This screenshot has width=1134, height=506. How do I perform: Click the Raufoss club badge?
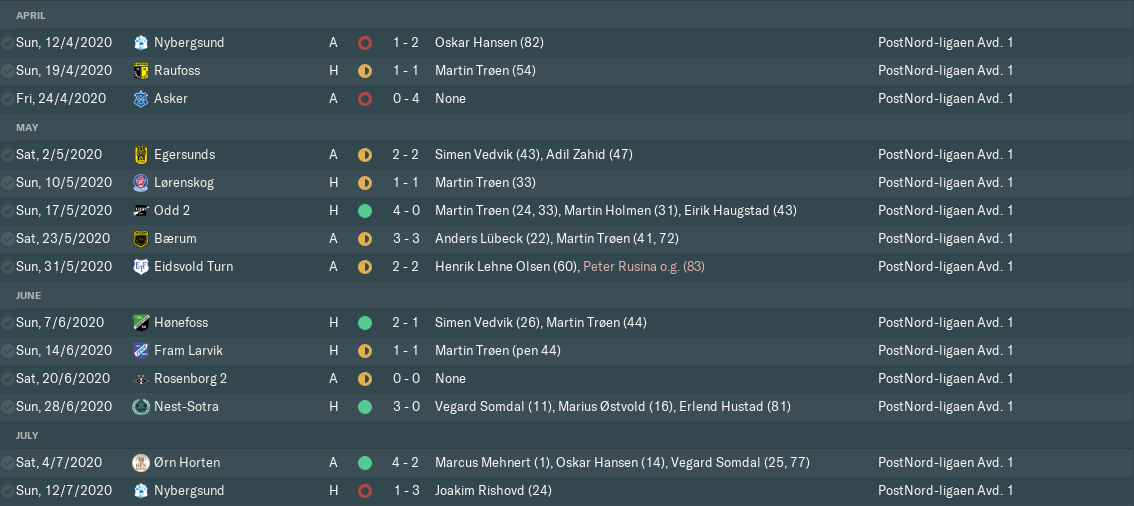coord(141,71)
